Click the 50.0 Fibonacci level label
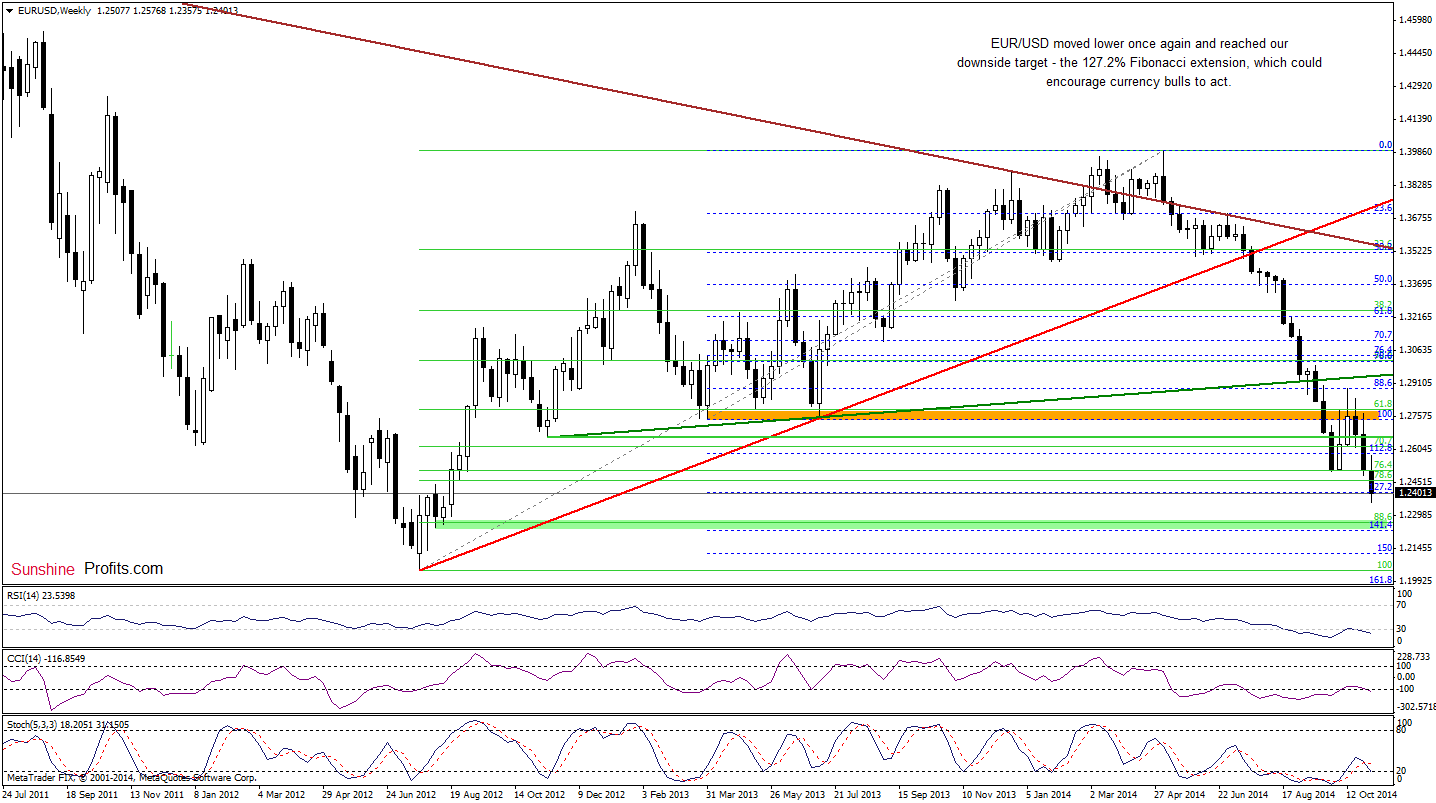The height and width of the screenshot is (803, 1436). click(1384, 279)
